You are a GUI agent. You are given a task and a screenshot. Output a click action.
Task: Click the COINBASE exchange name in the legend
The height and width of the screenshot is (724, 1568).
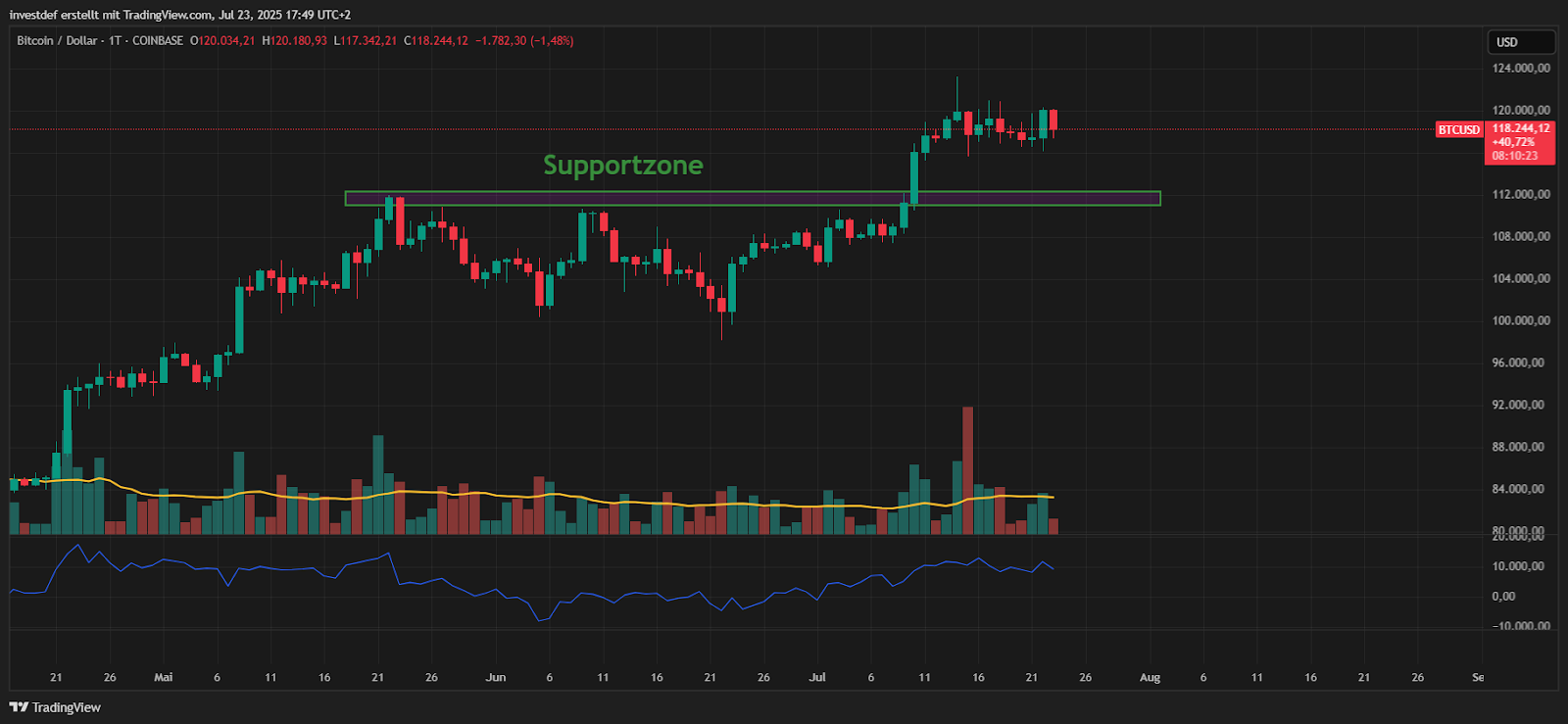tap(158, 41)
